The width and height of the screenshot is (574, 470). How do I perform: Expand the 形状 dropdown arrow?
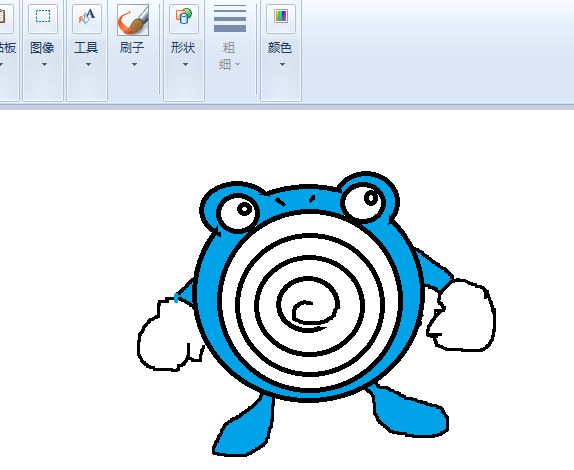(185, 65)
